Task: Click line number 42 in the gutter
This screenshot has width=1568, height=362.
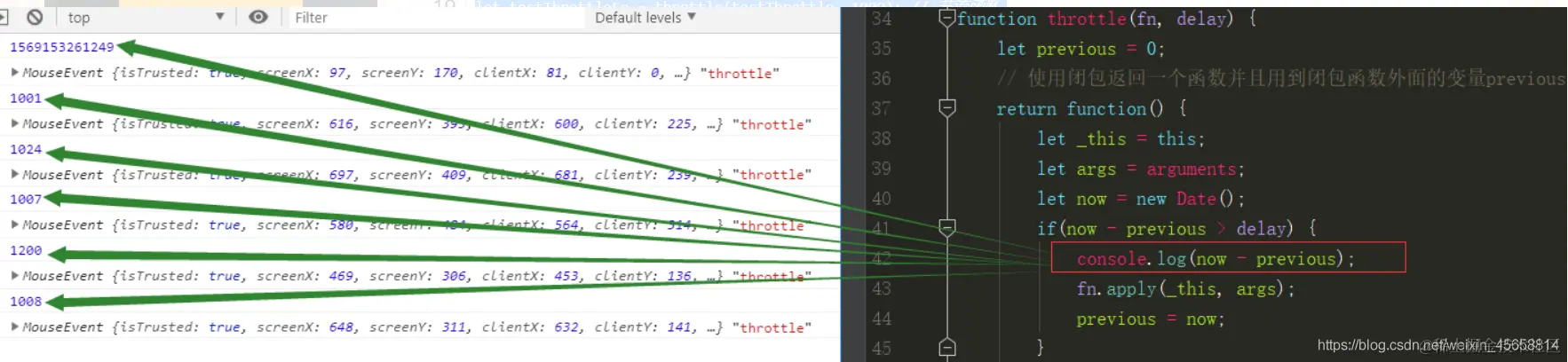Action: point(881,258)
